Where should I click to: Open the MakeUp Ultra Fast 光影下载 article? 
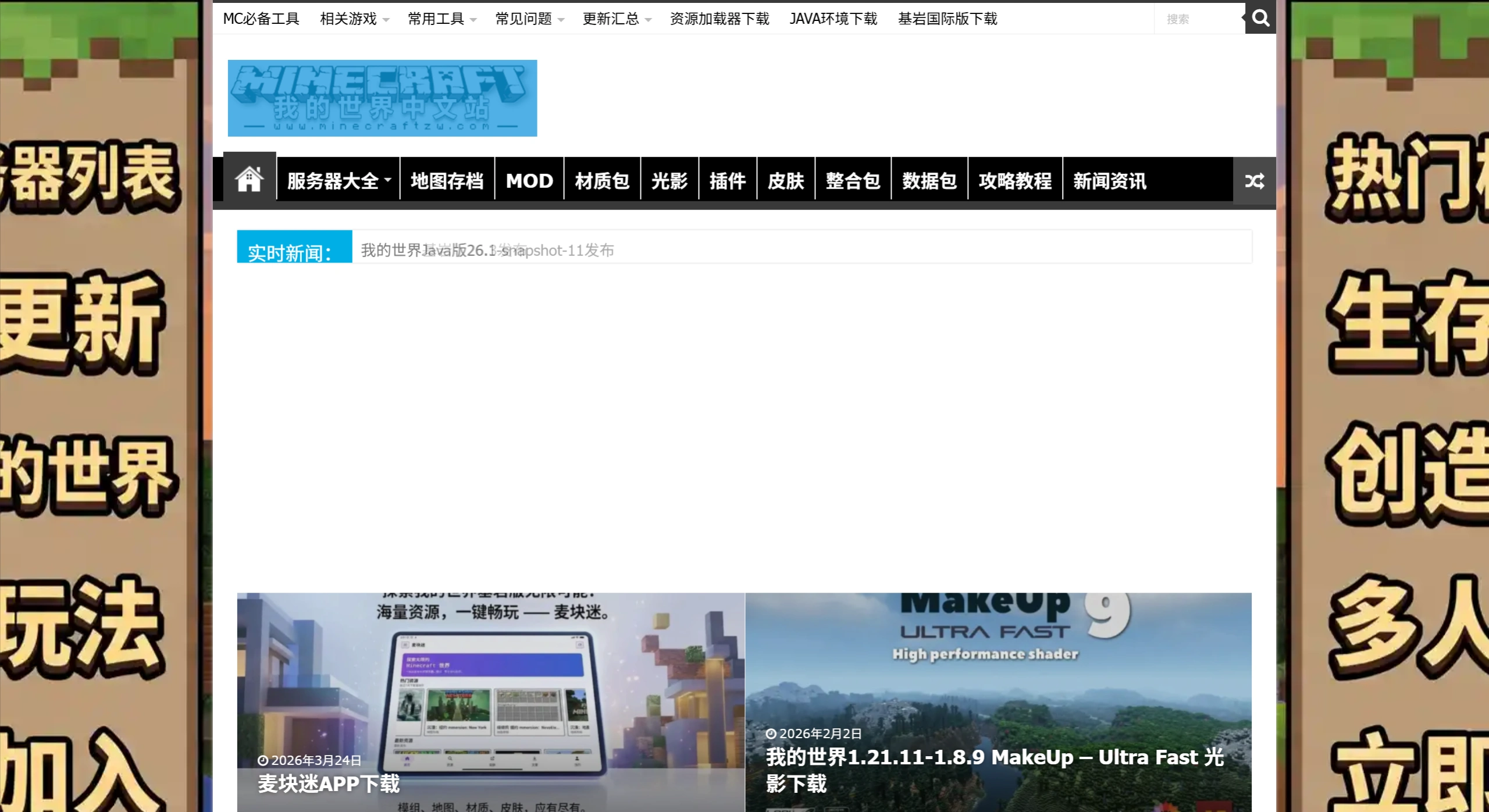coord(995,770)
